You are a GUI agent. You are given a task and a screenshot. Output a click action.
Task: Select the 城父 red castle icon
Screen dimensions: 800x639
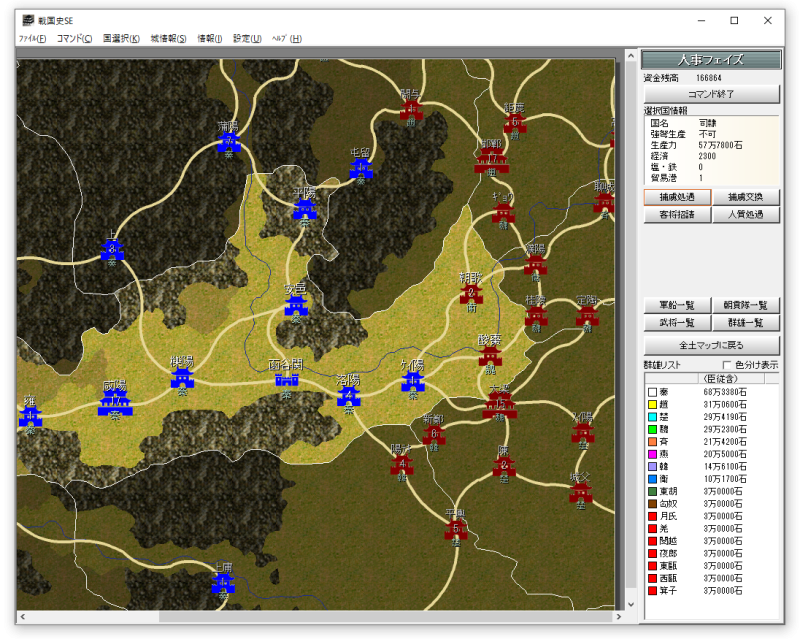click(x=581, y=492)
